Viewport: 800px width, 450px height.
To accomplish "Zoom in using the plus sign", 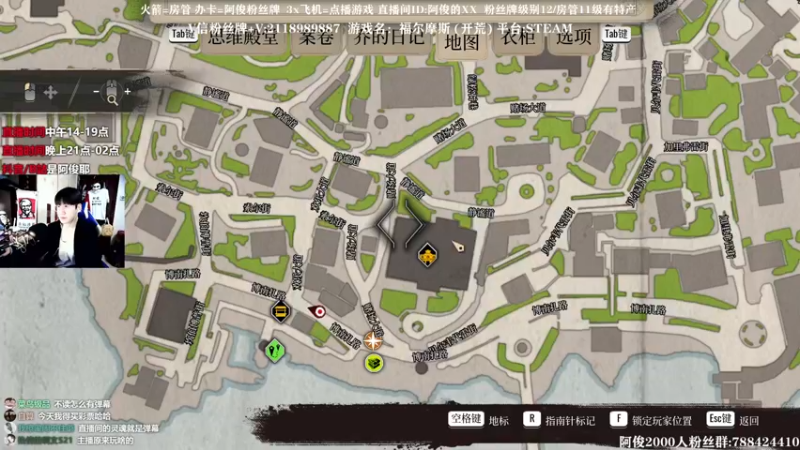I will pos(128,91).
